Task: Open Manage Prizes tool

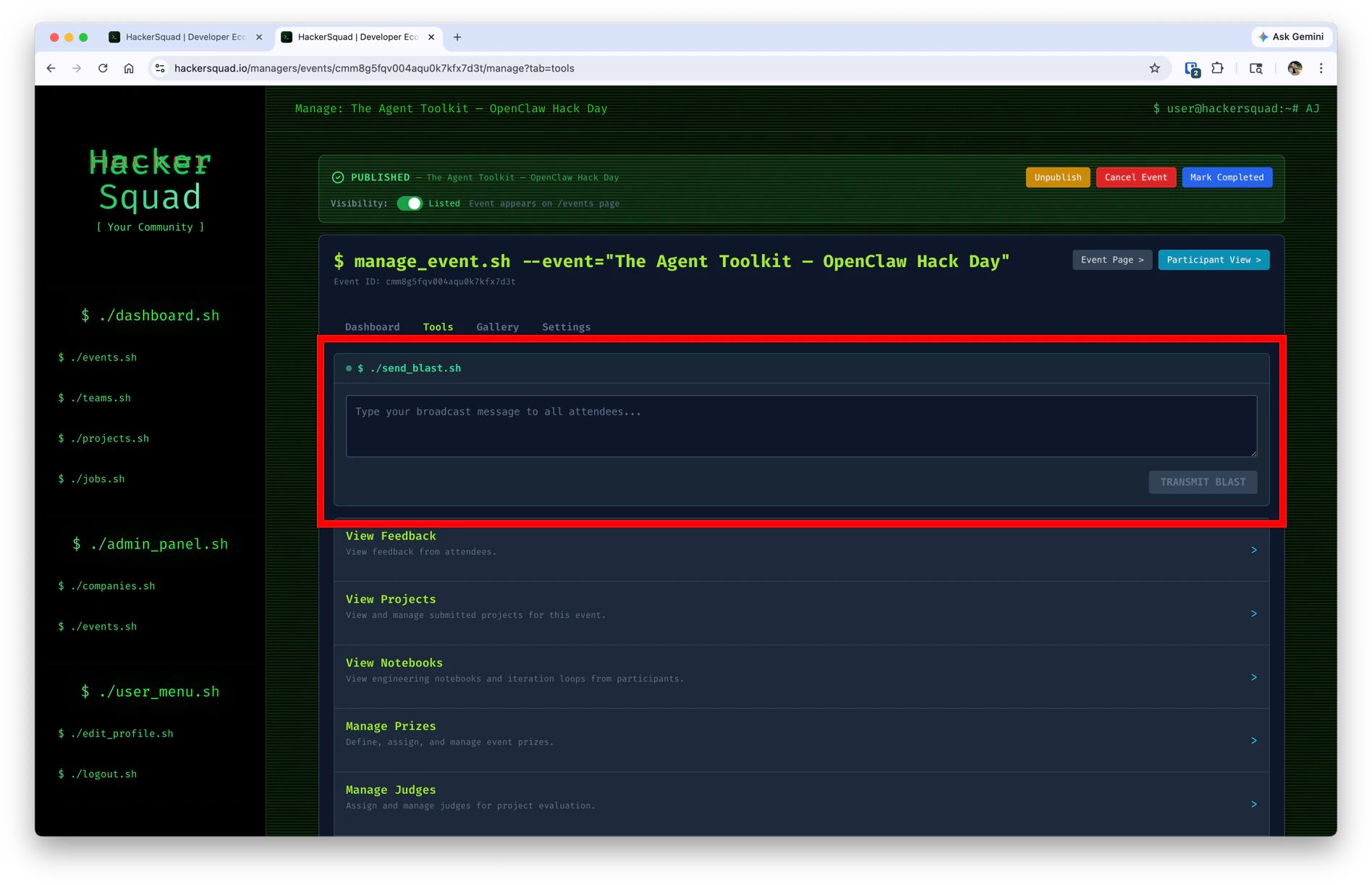Action: (801, 740)
